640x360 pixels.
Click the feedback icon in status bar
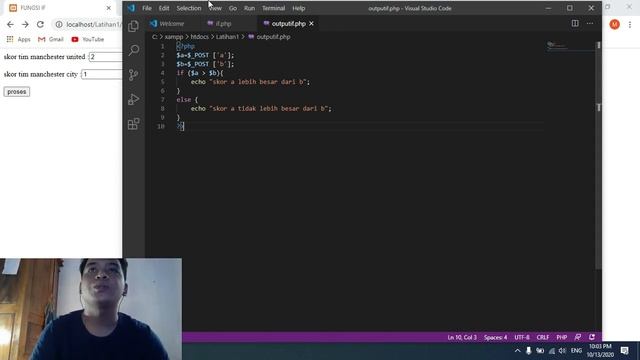click(578, 337)
